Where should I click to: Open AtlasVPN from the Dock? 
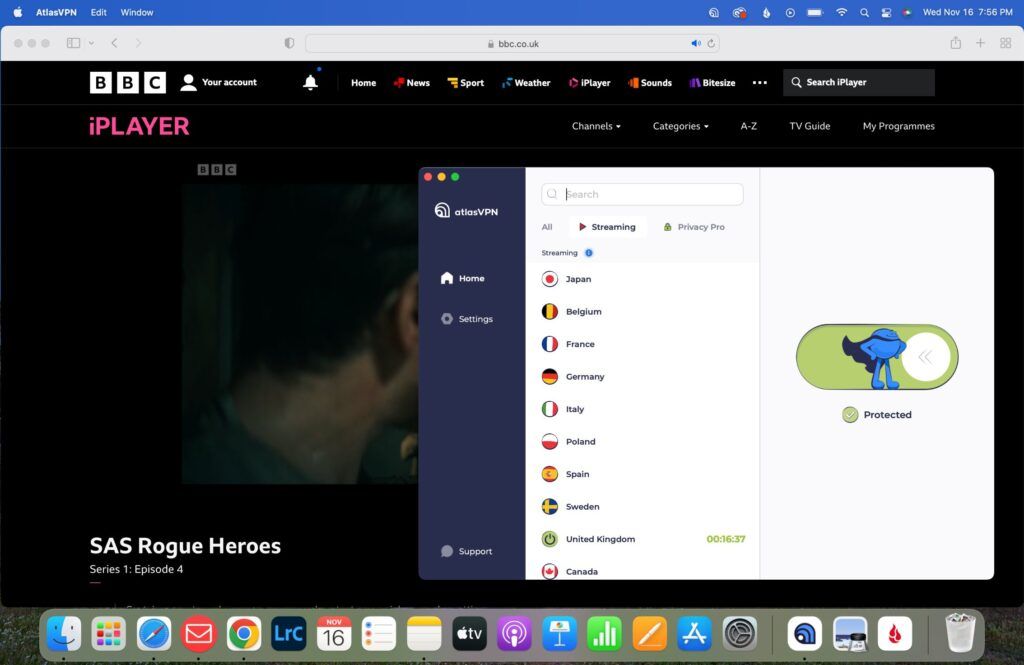click(805, 633)
